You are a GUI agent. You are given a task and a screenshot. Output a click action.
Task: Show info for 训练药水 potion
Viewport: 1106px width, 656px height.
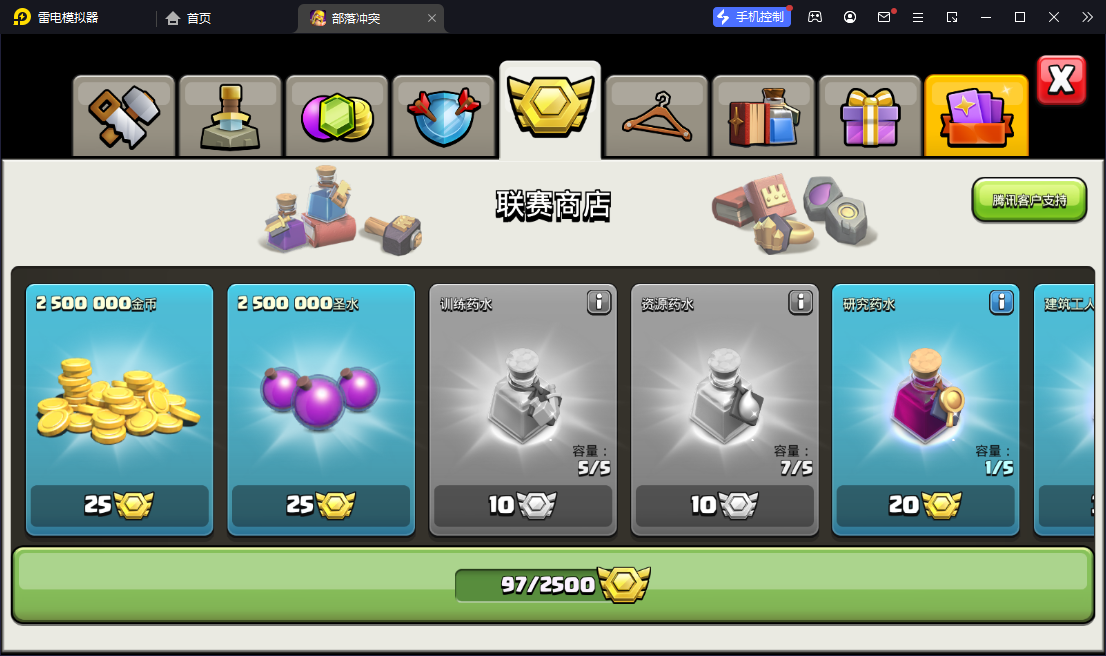(x=599, y=303)
